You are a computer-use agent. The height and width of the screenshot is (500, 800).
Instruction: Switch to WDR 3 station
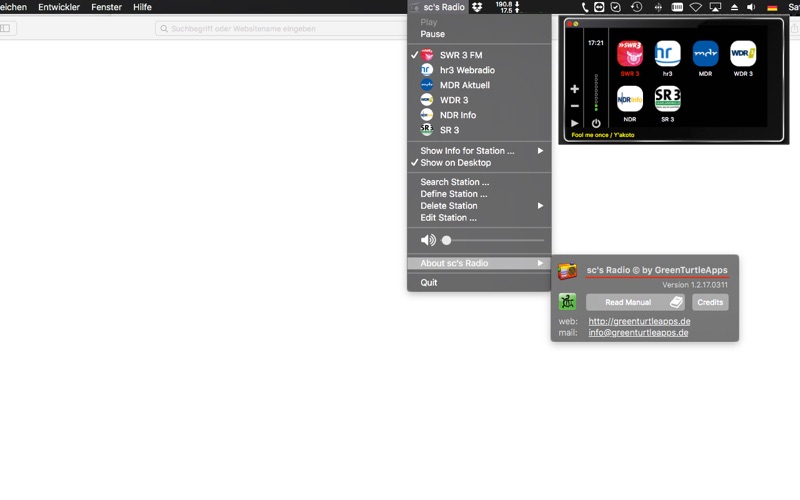[x=479, y=100]
